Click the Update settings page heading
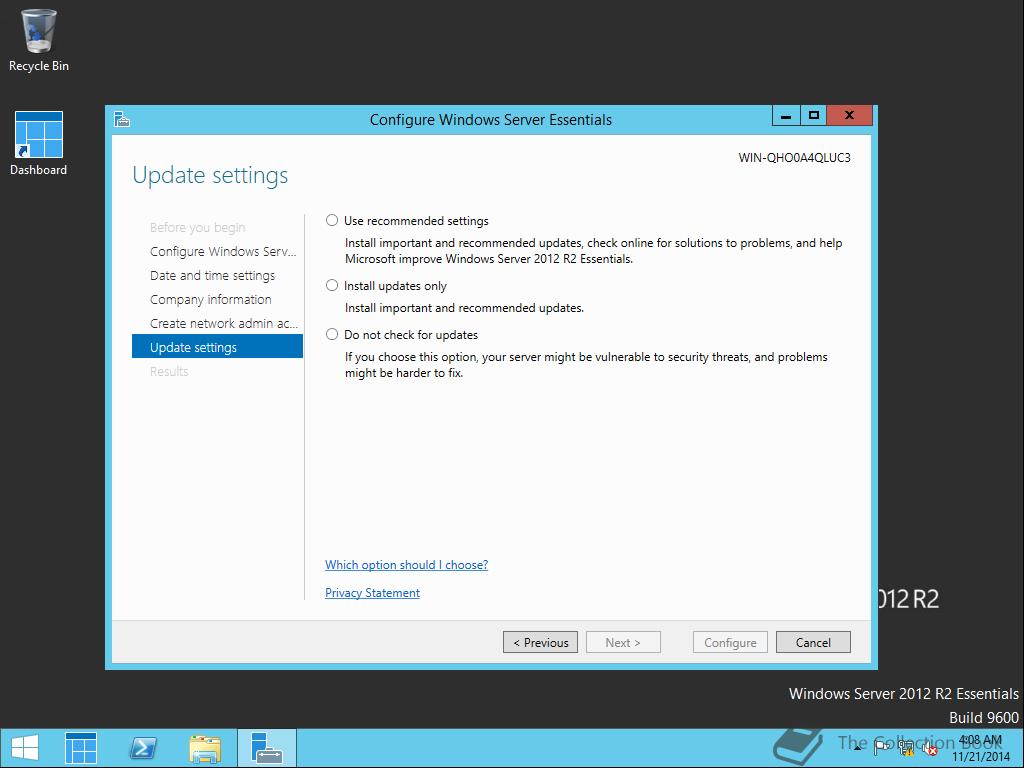 tap(210, 175)
